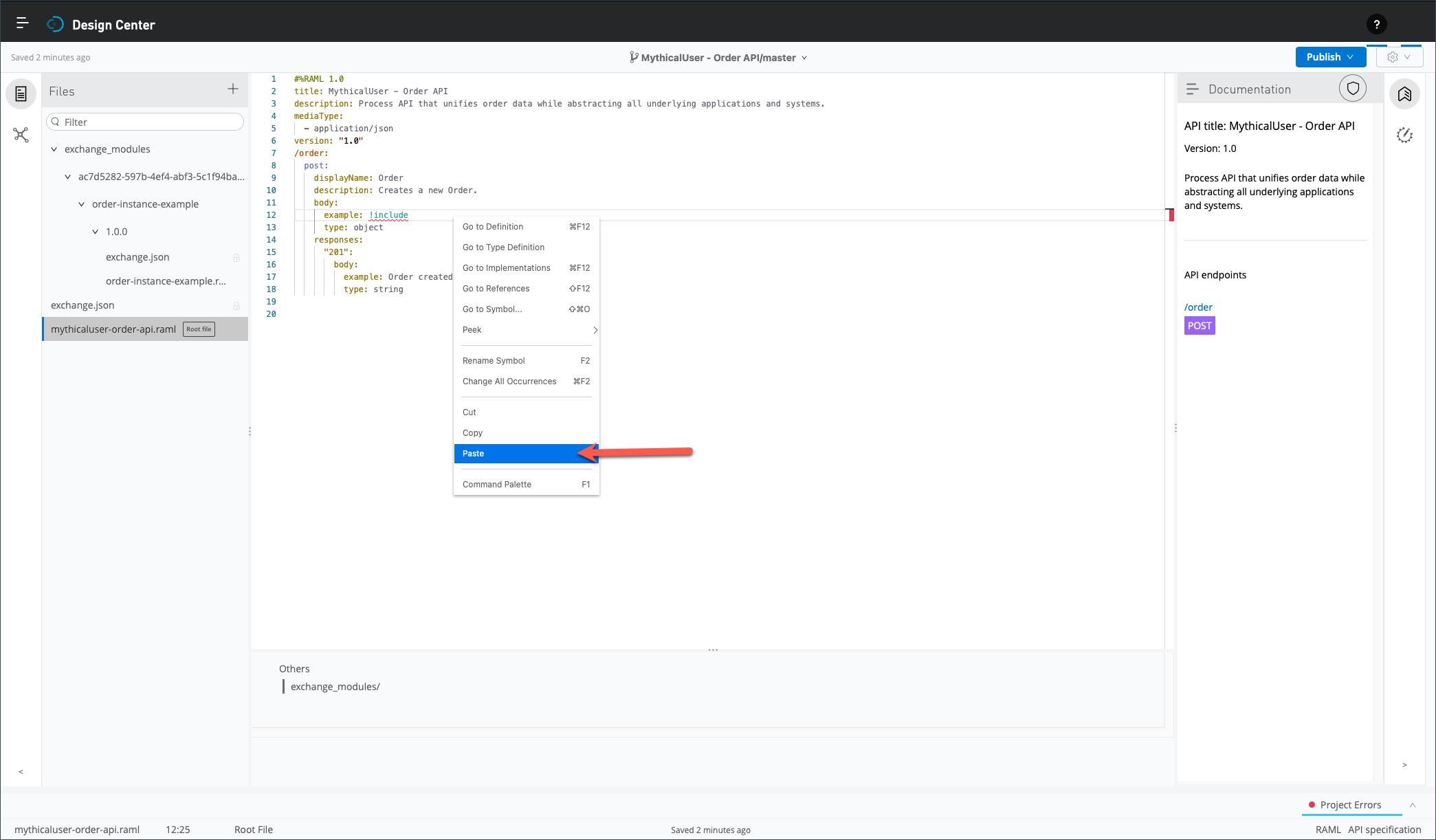The image size is (1436, 840).
Task: Open the /order endpoint link
Action: pos(1198,307)
